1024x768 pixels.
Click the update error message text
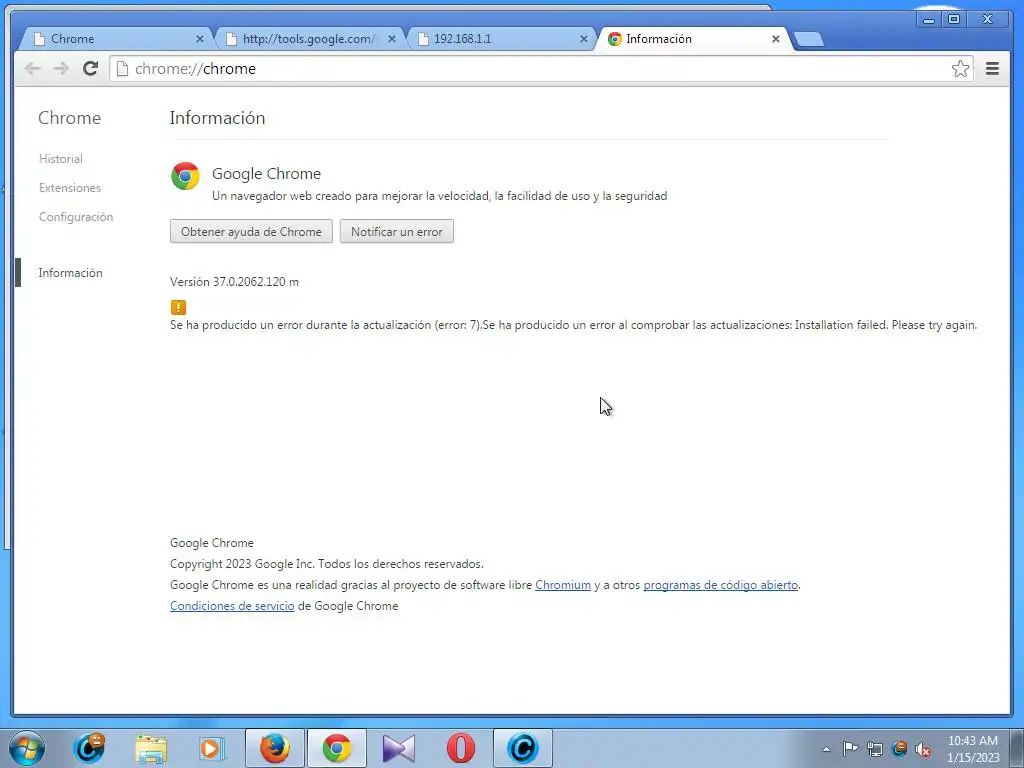tap(573, 325)
